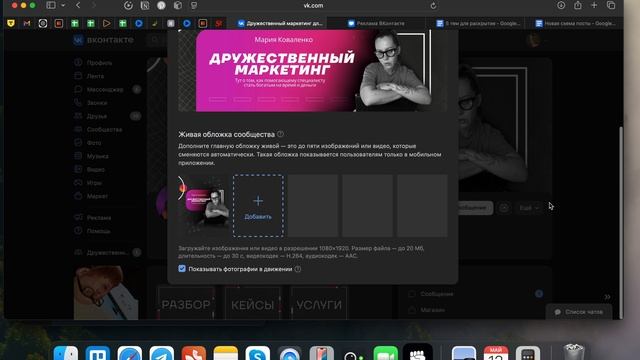
Task: Click the Игры sidebar icon
Action: coord(78,183)
